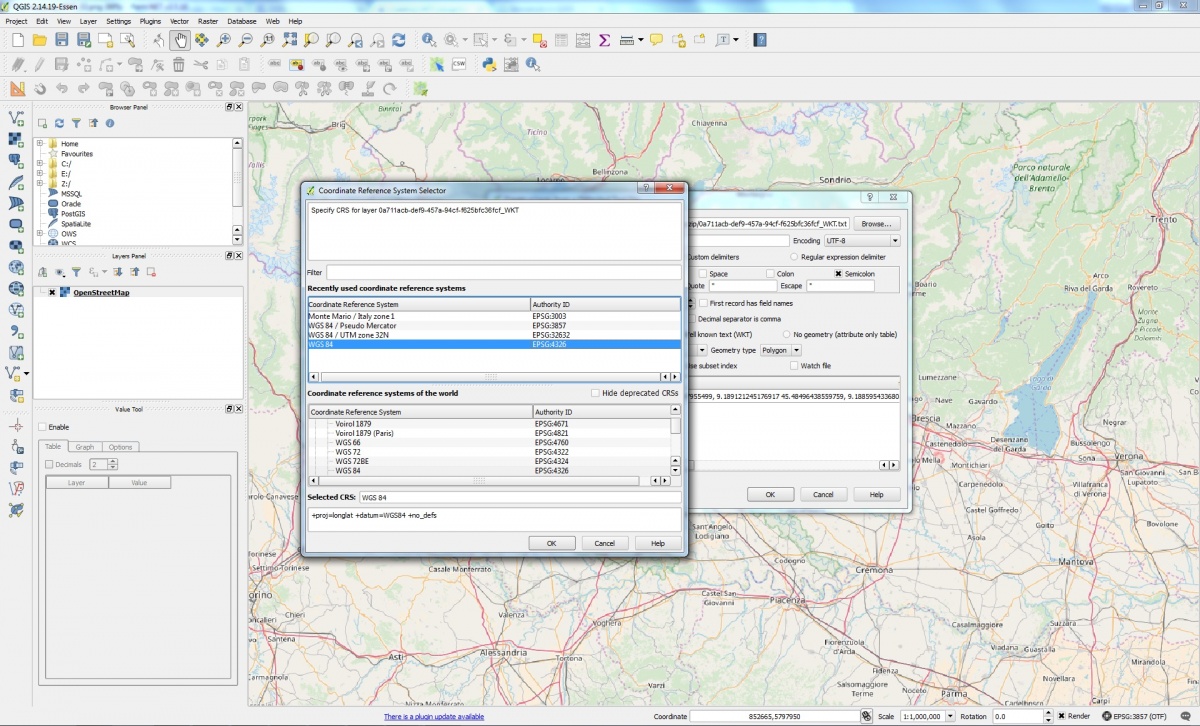Click the Add Delimited Text Layer comma icon
Image resolution: width=1200 pixels, height=726 pixels.
click(x=16, y=332)
